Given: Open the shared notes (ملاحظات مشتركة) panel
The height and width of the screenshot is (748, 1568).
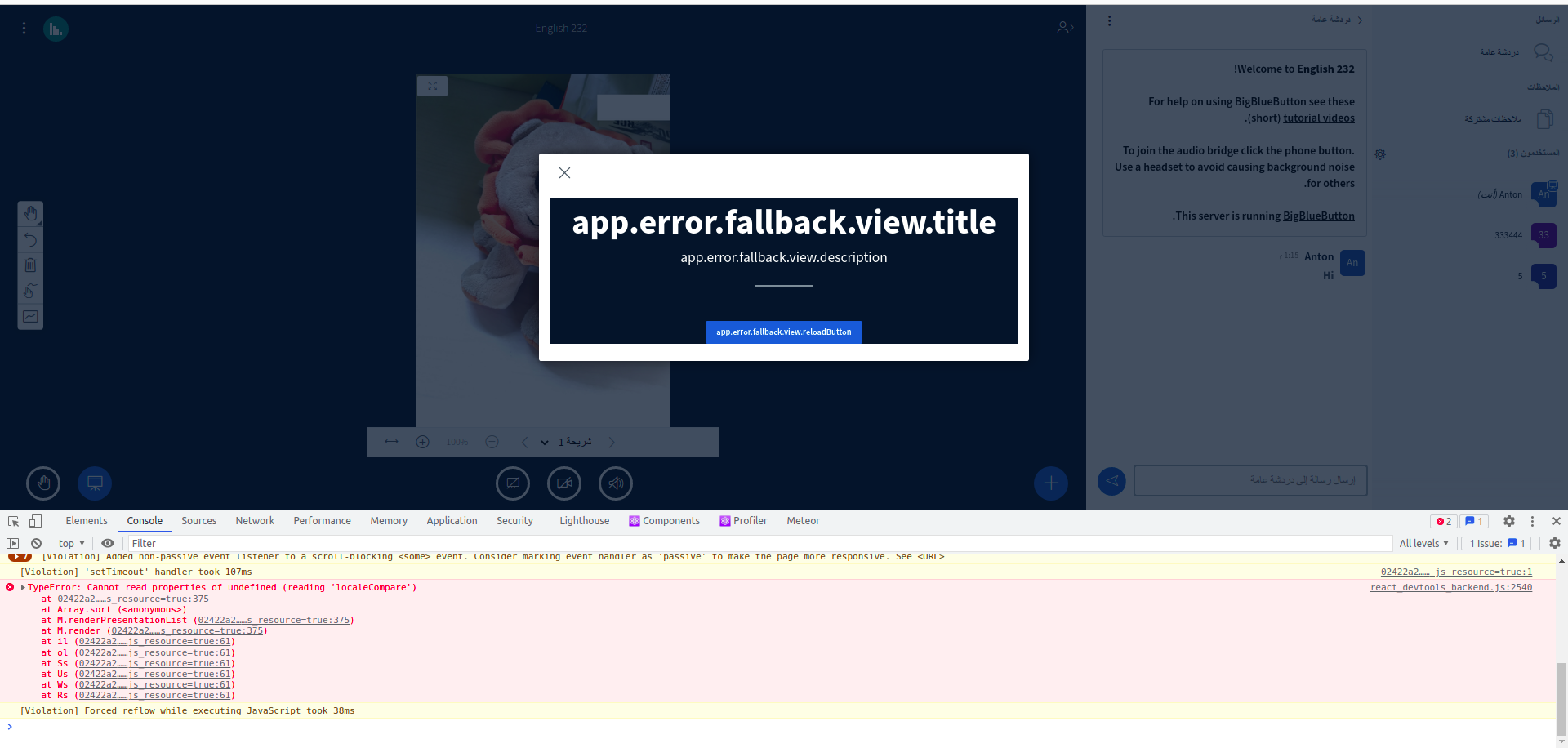Looking at the screenshot, I should pyautogui.click(x=1544, y=118).
